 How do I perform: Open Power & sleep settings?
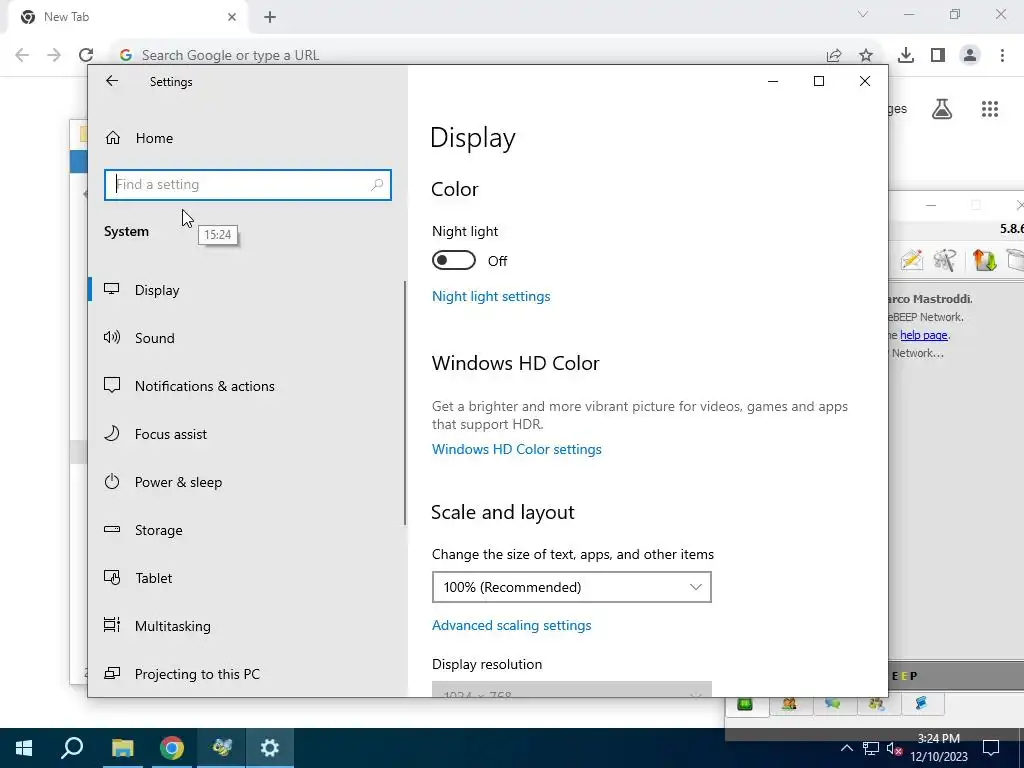(x=247, y=482)
